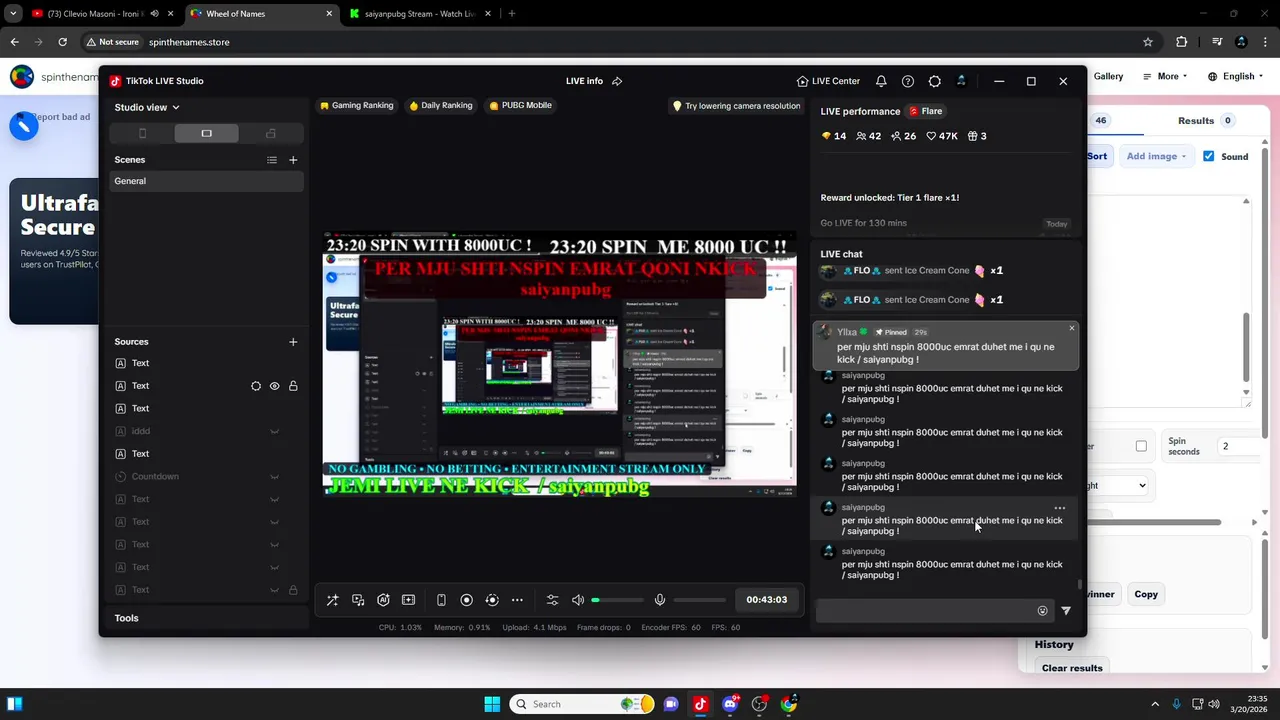
Task: Click the share arrow next to LIVE info
Action: [617, 81]
